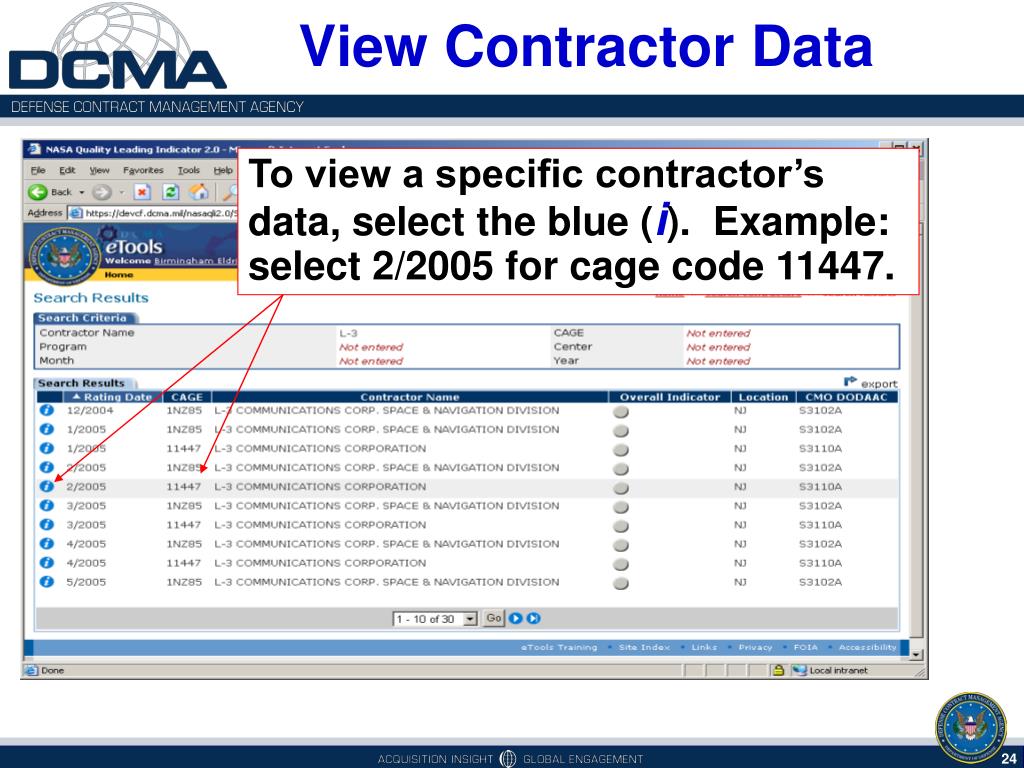1024x768 pixels.
Task: Open the View menu
Action: click(x=99, y=170)
